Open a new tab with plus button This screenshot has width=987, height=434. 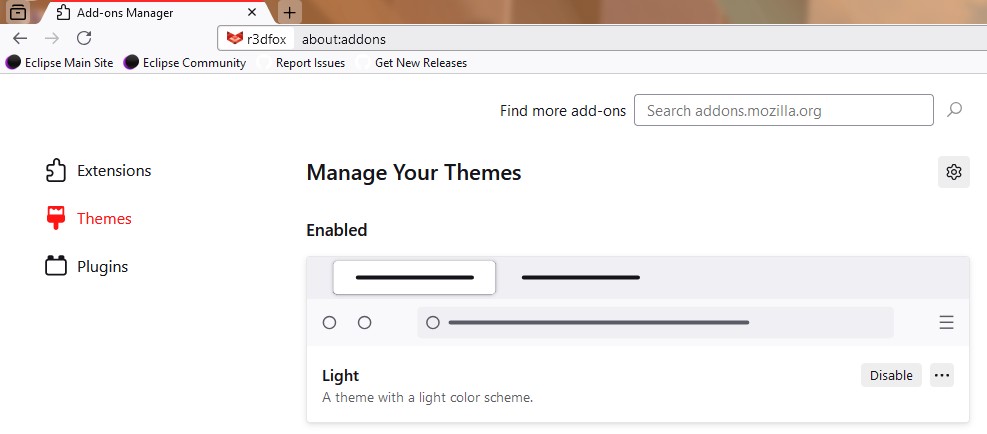pyautogui.click(x=289, y=13)
